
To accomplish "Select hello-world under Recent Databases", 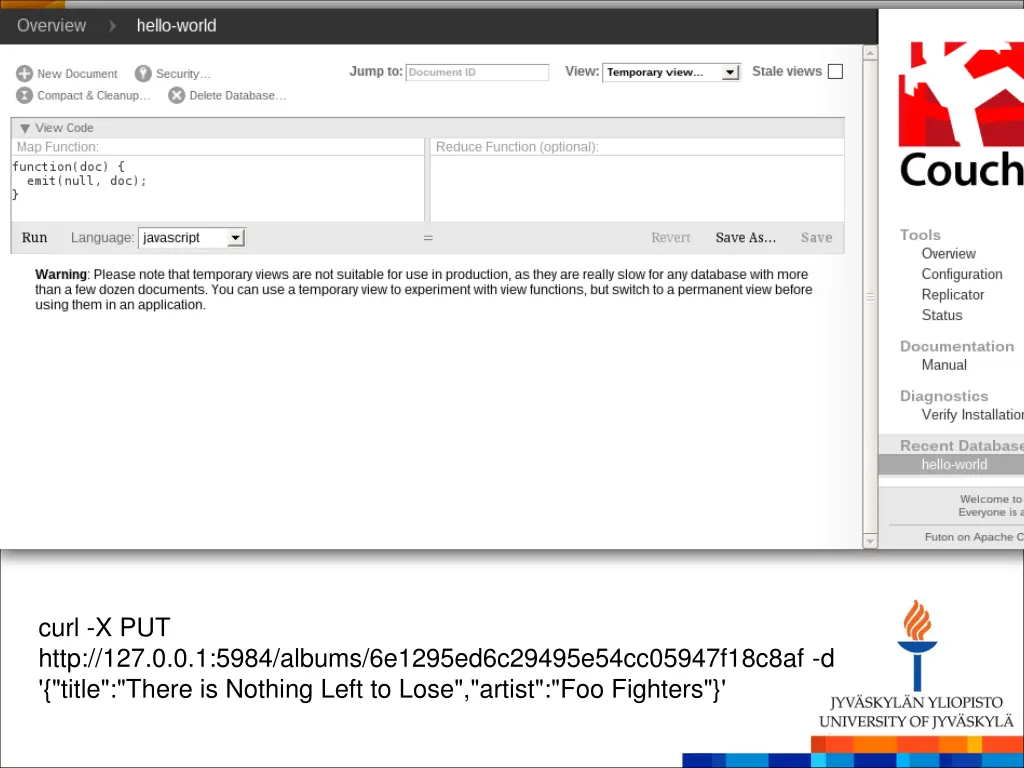I will pyautogui.click(x=953, y=464).
